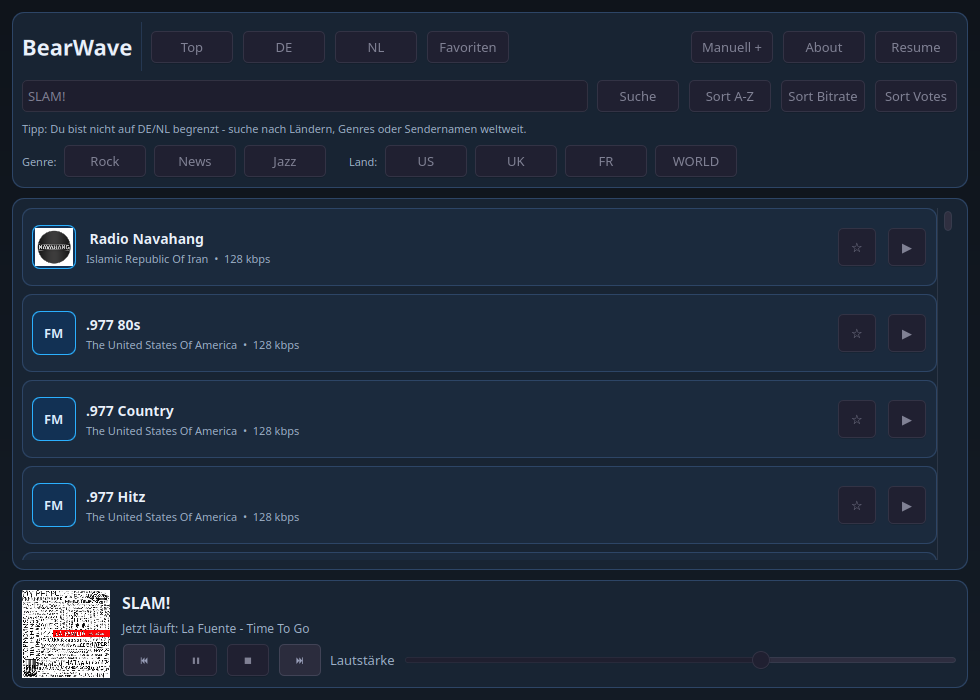980x700 pixels.
Task: Filter by UK country
Action: click(x=516, y=161)
